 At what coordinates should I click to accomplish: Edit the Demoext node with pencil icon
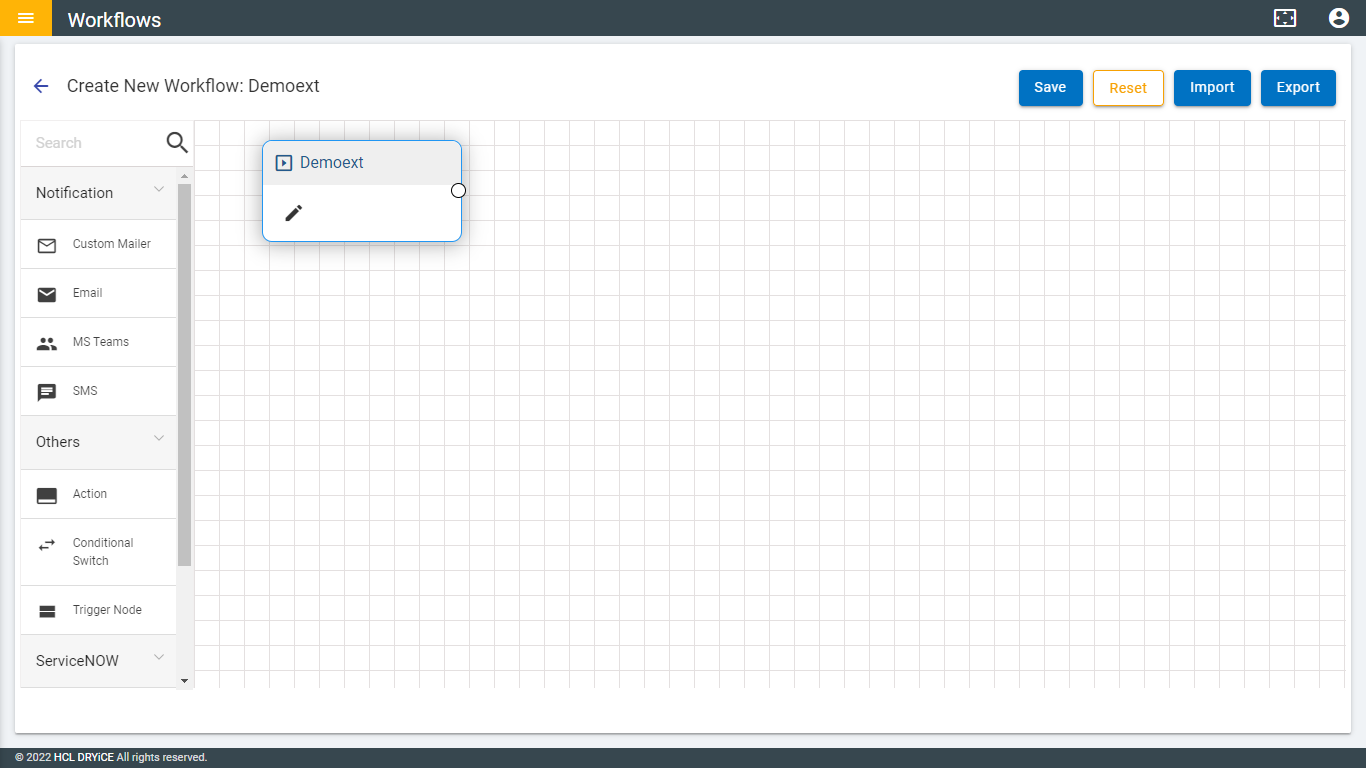[x=293, y=213]
